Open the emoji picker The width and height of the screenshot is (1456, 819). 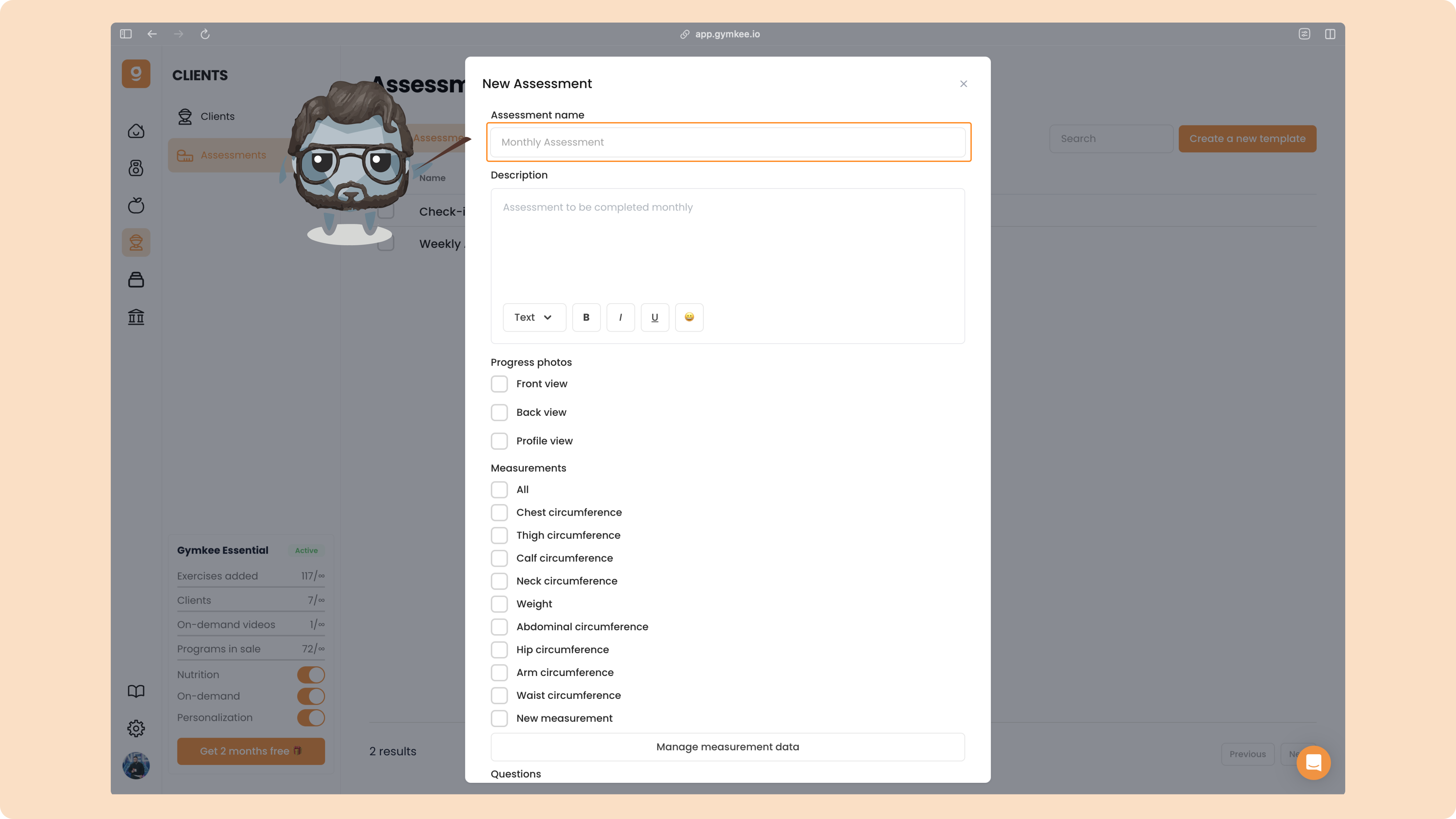[689, 317]
